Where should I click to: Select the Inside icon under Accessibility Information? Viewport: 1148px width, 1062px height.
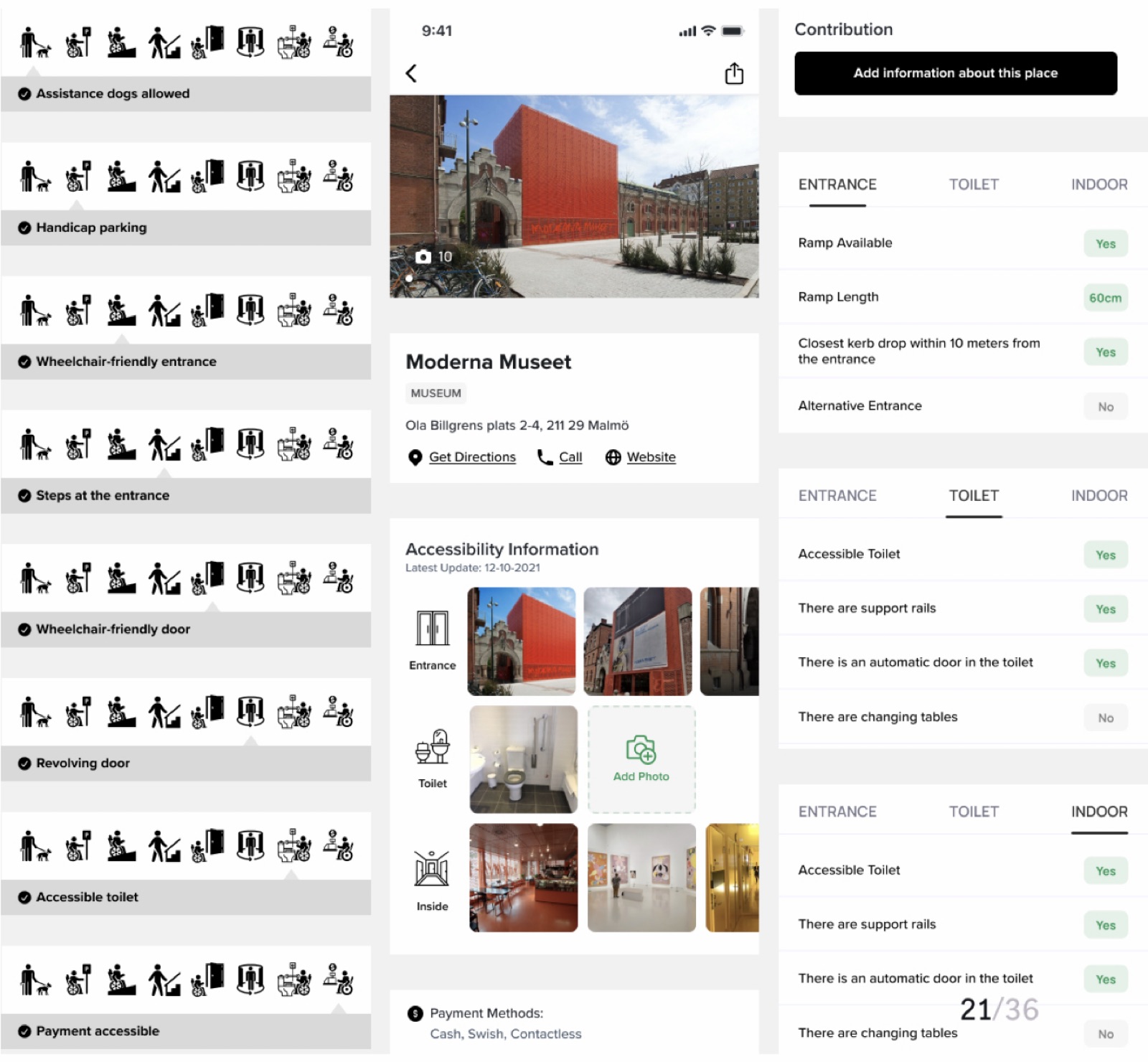[432, 868]
